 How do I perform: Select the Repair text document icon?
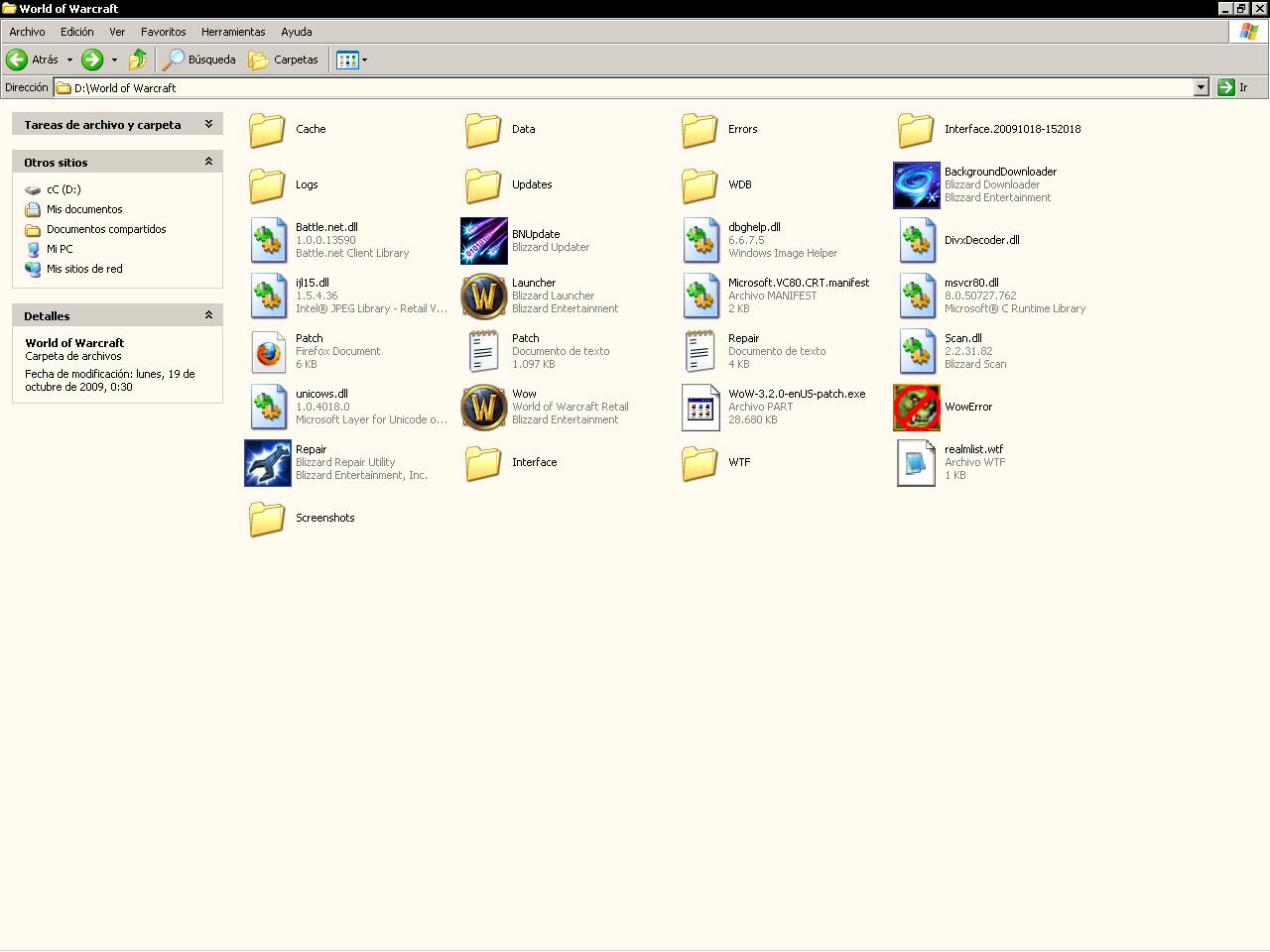700,352
